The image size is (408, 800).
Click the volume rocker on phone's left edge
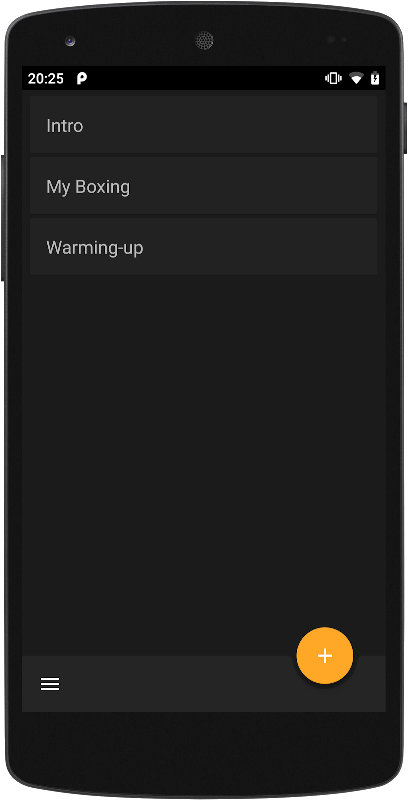[x=2, y=218]
